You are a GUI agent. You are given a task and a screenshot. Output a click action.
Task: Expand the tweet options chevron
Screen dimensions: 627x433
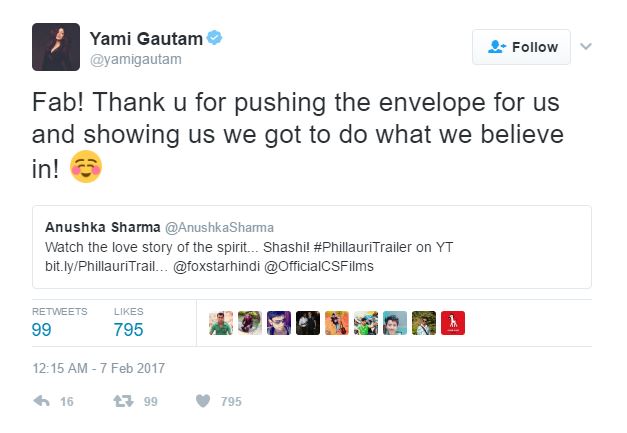click(586, 46)
